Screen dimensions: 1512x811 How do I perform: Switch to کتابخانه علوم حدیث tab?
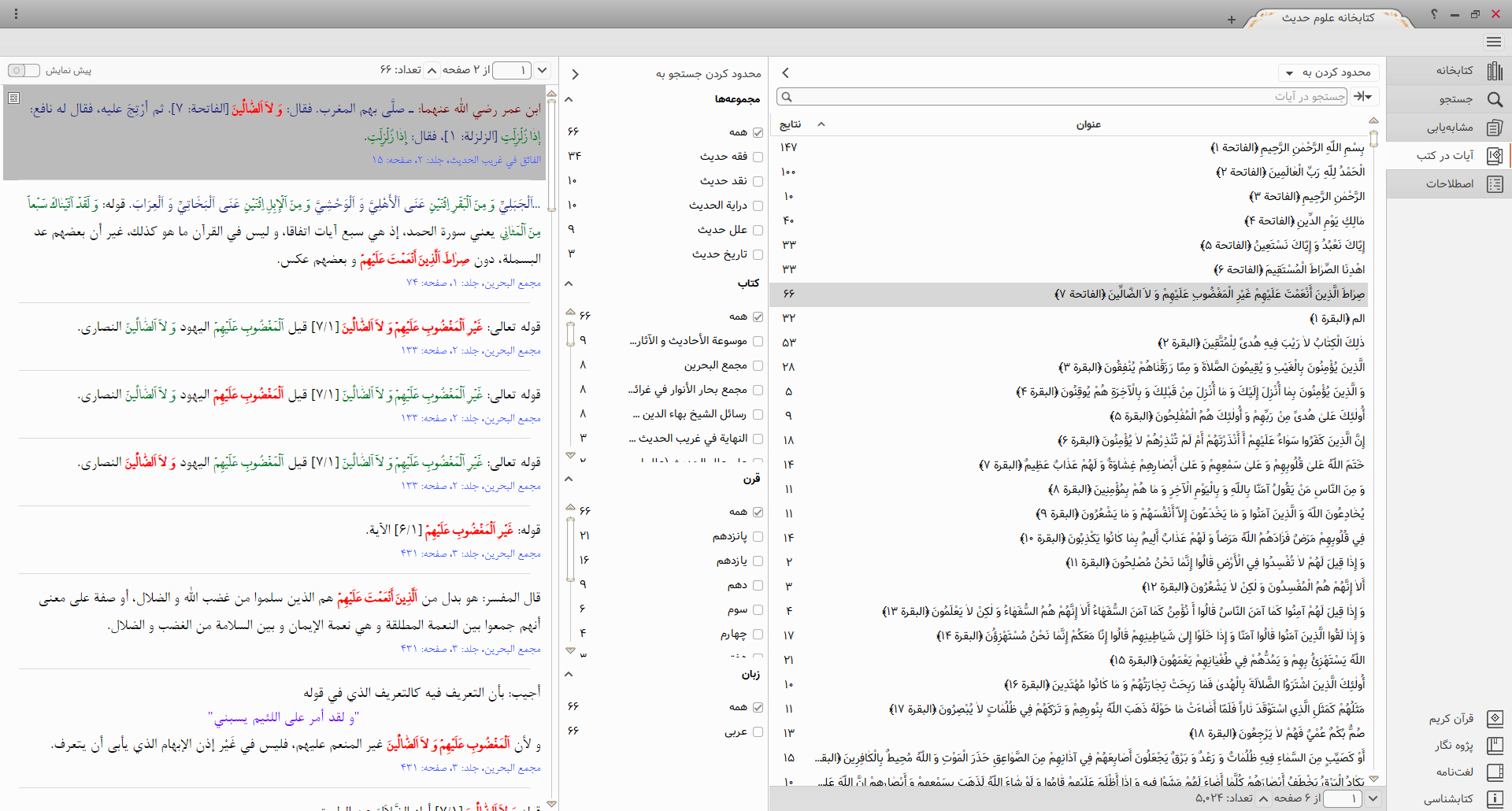pyautogui.click(x=1328, y=17)
